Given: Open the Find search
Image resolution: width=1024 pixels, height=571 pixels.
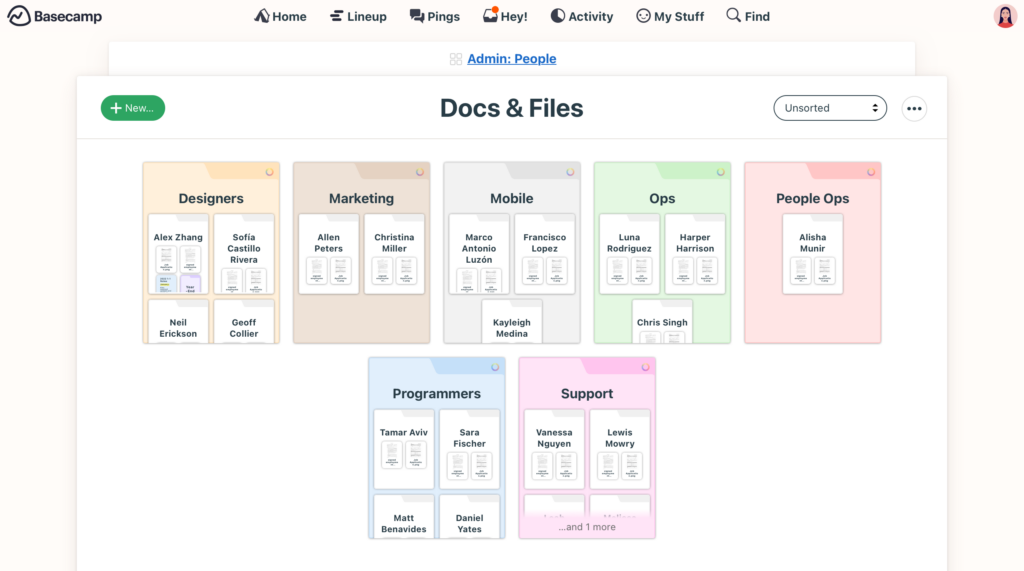Looking at the screenshot, I should 748,16.
